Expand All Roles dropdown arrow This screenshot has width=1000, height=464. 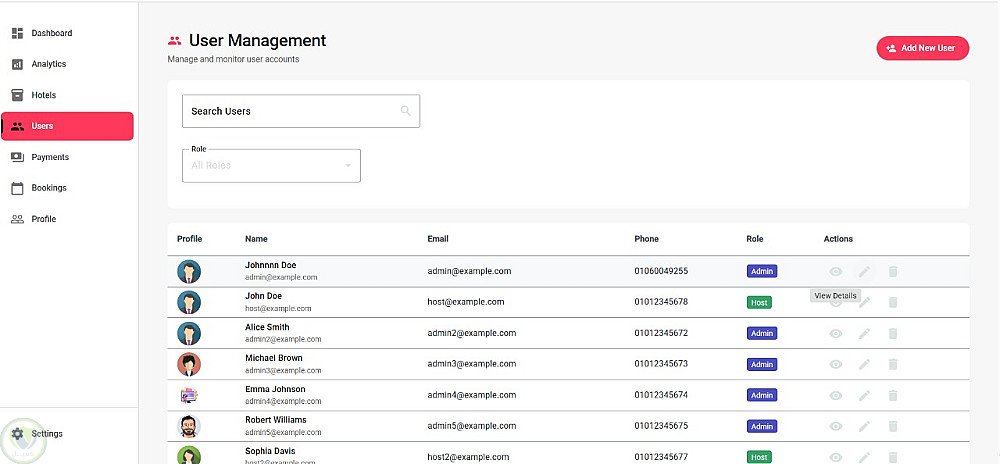(348, 166)
